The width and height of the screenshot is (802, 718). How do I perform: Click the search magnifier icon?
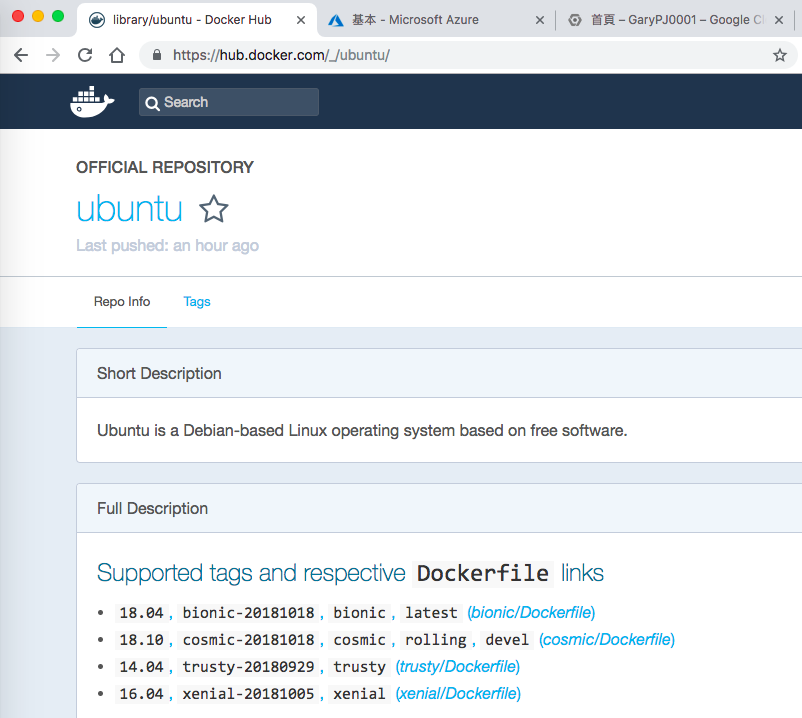[152, 103]
